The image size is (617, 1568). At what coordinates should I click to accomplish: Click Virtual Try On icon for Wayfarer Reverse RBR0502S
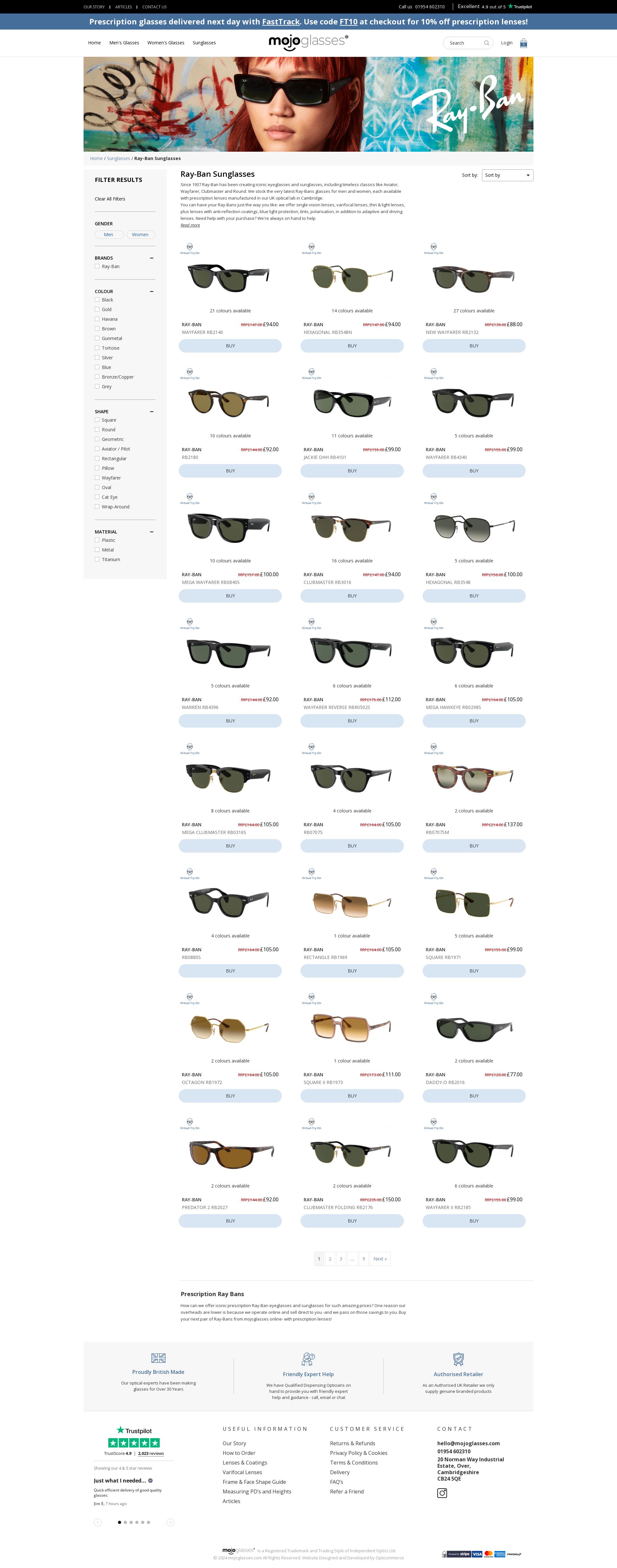[311, 623]
